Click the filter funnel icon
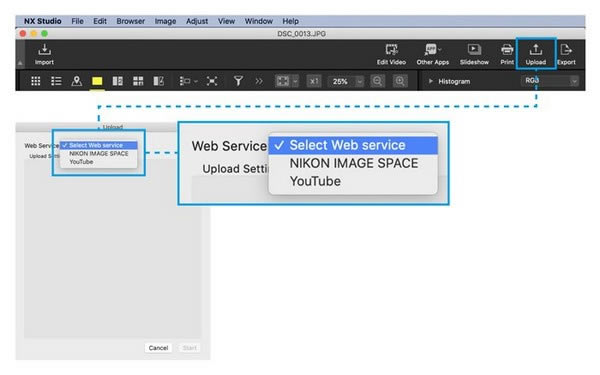 click(x=238, y=81)
